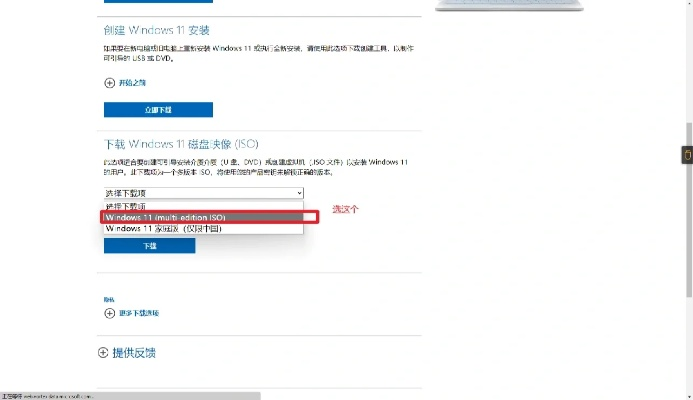
Task: Expand the 提供反馈 section
Action: point(134,353)
